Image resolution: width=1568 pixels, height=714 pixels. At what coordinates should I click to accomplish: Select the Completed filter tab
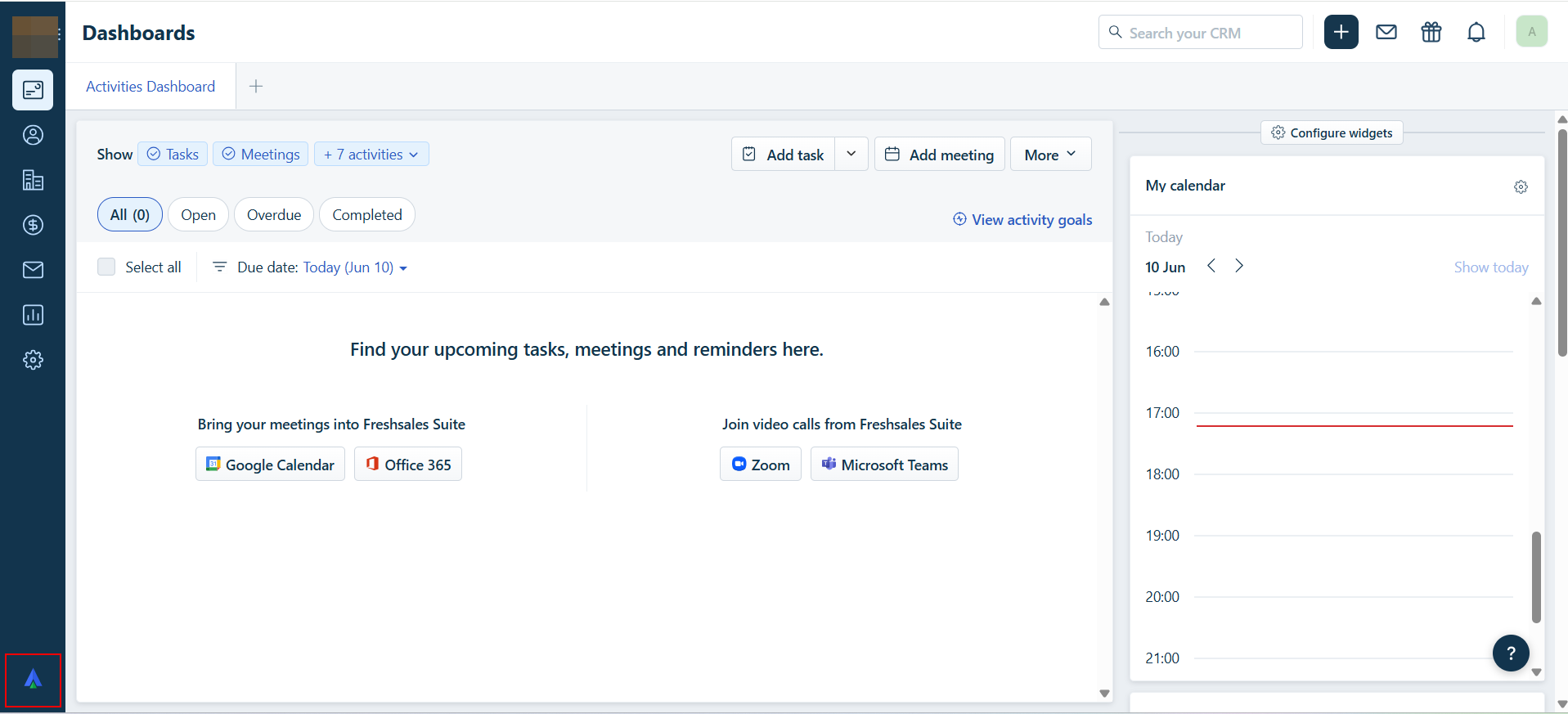pyautogui.click(x=366, y=214)
